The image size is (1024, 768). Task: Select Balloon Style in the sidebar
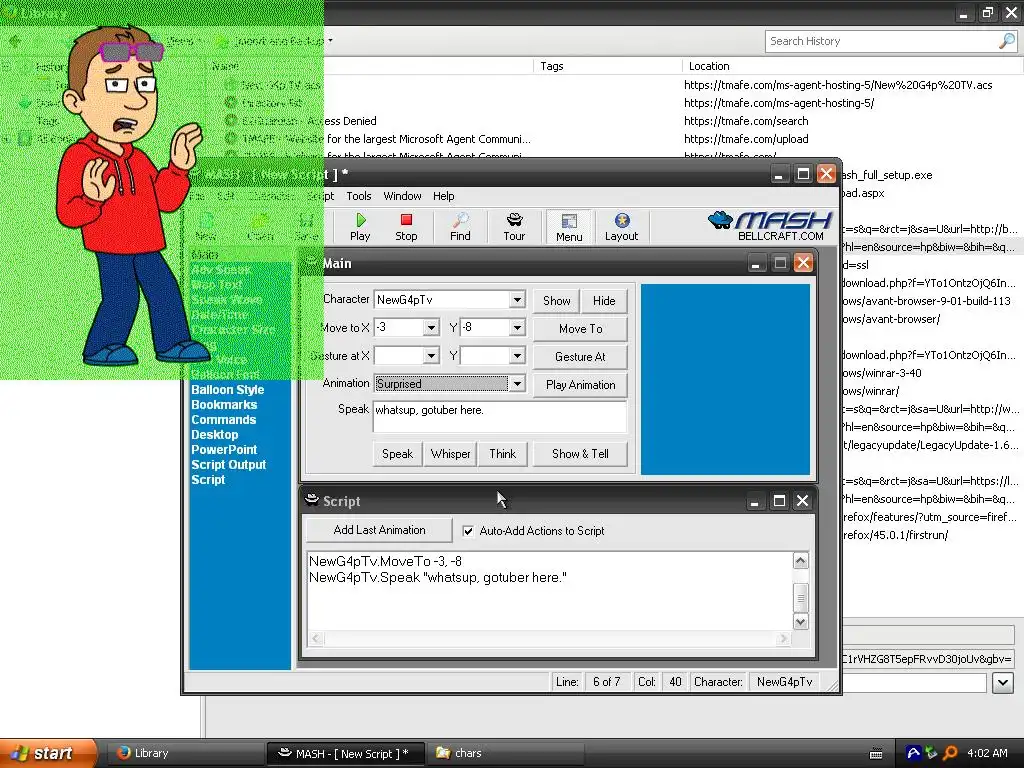pyautogui.click(x=227, y=390)
